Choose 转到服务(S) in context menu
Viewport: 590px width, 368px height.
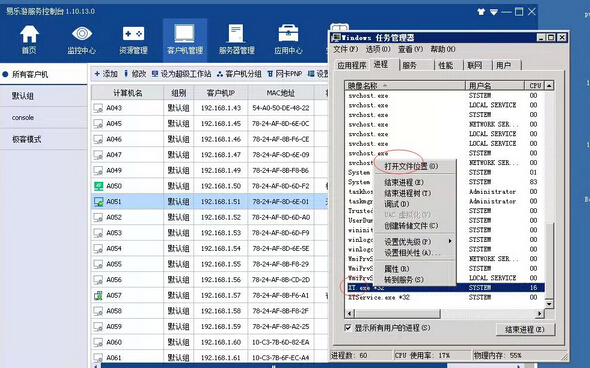414,280
